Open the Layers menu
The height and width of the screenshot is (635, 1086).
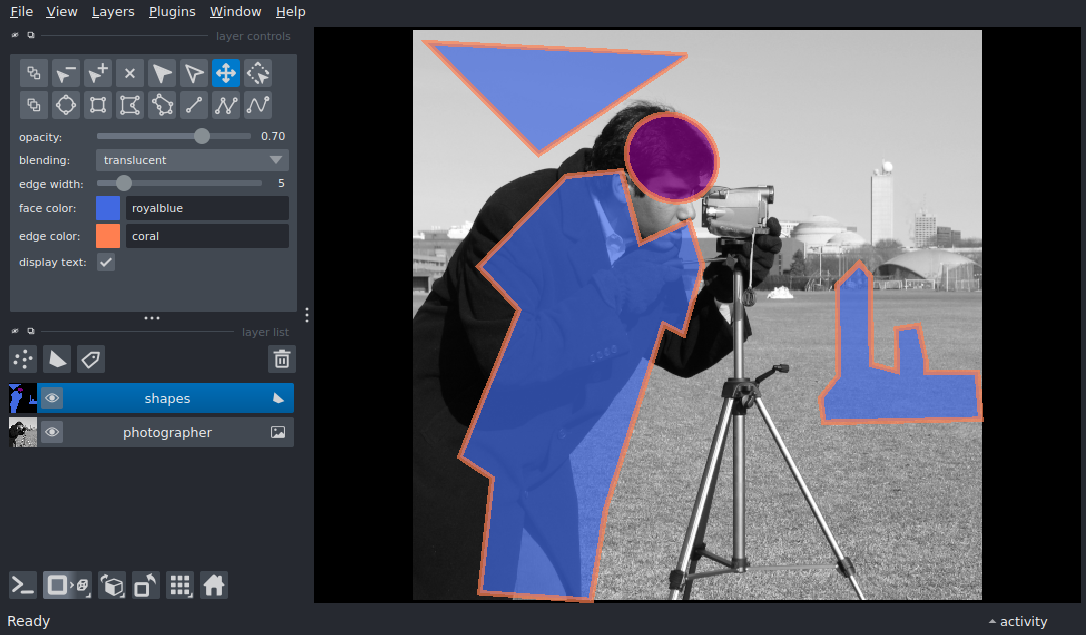click(112, 12)
